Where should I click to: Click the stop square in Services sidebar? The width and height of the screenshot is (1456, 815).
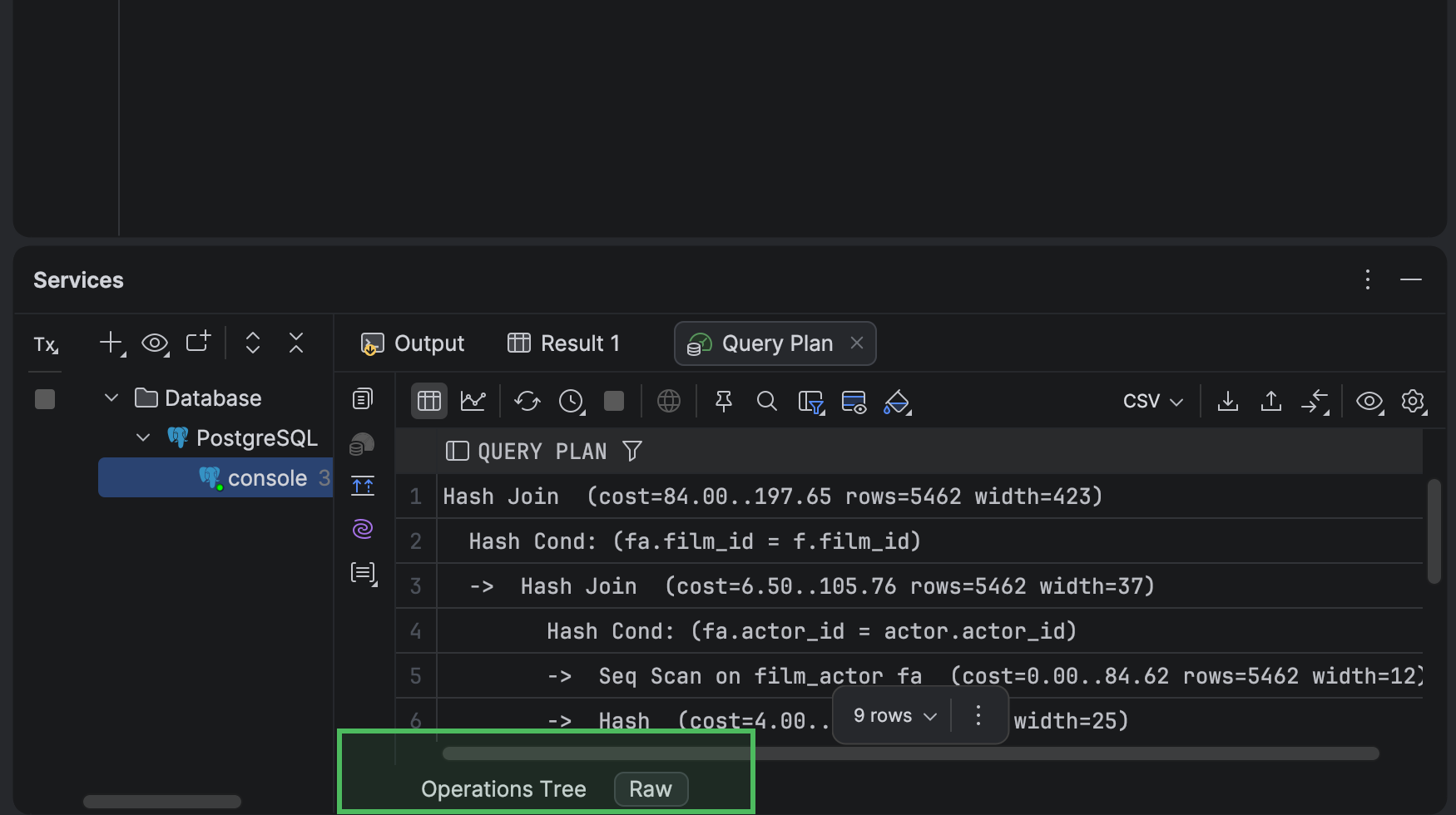(45, 399)
